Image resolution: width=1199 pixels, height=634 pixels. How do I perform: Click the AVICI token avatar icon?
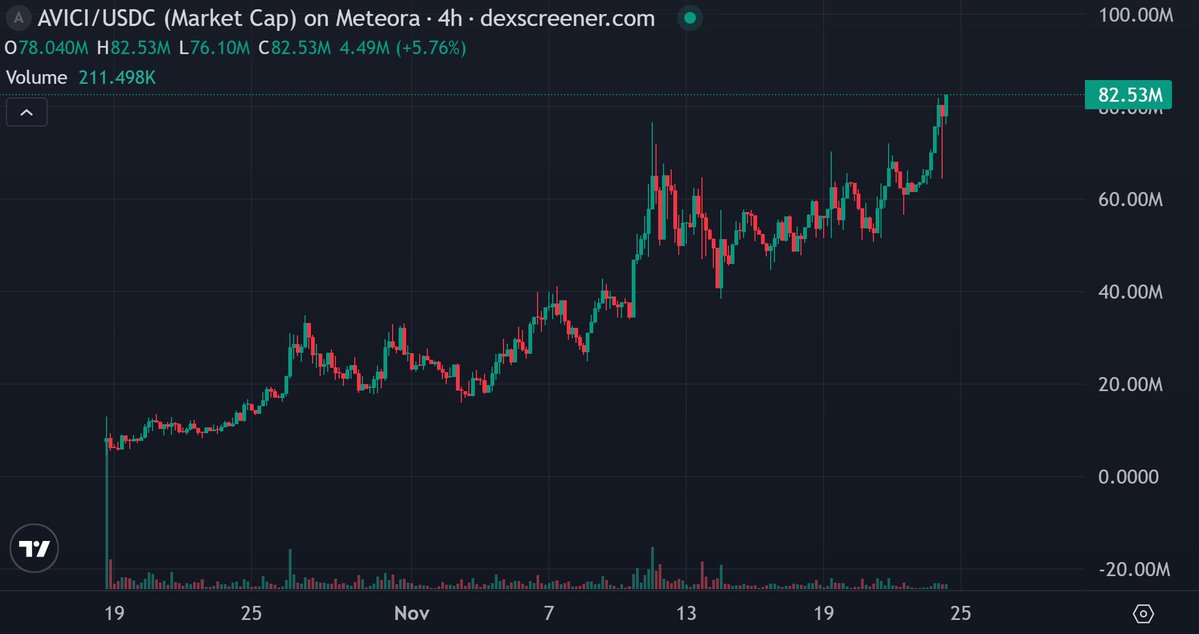(18, 18)
